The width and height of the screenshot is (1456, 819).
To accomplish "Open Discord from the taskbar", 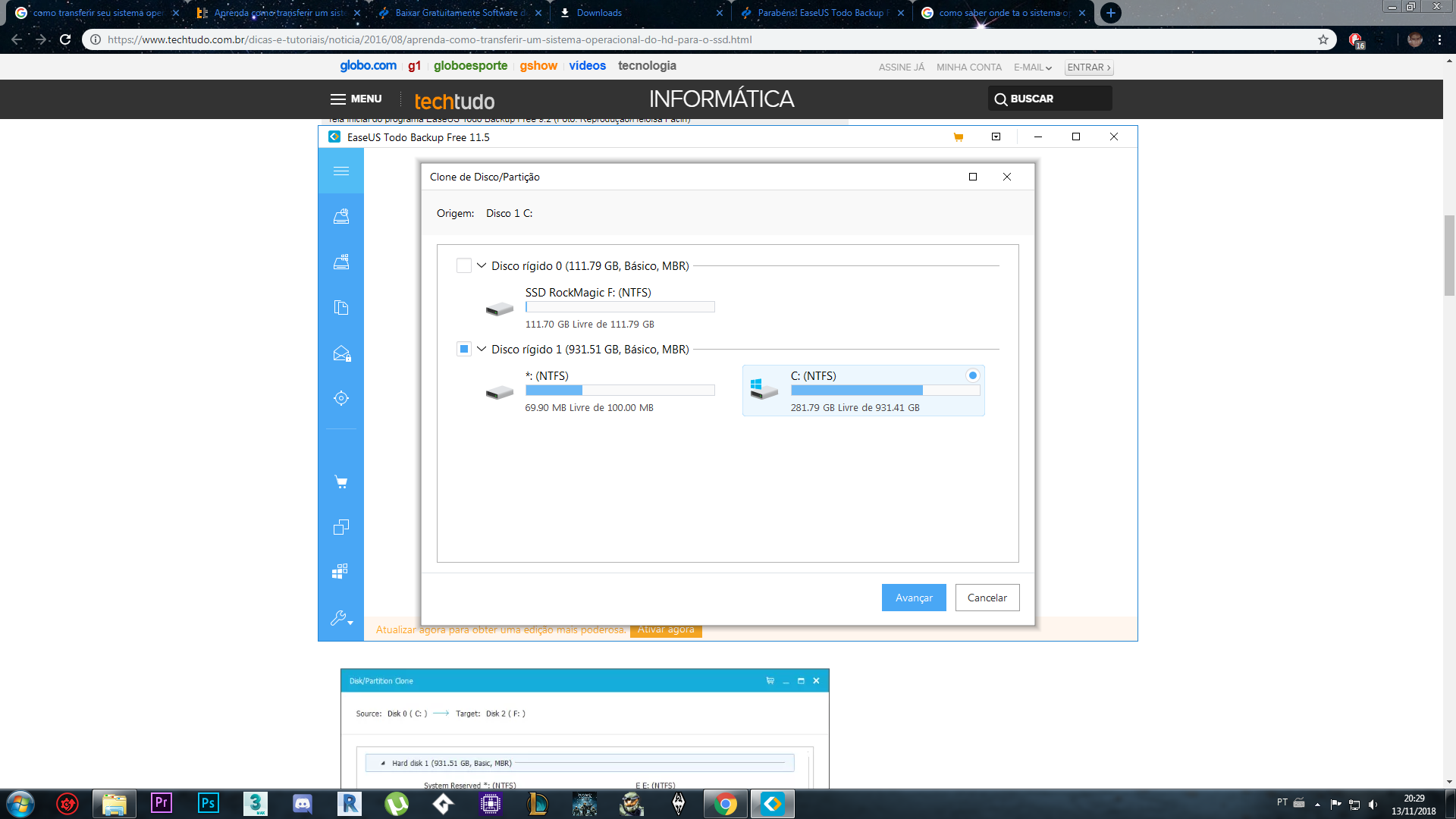I will 303,803.
